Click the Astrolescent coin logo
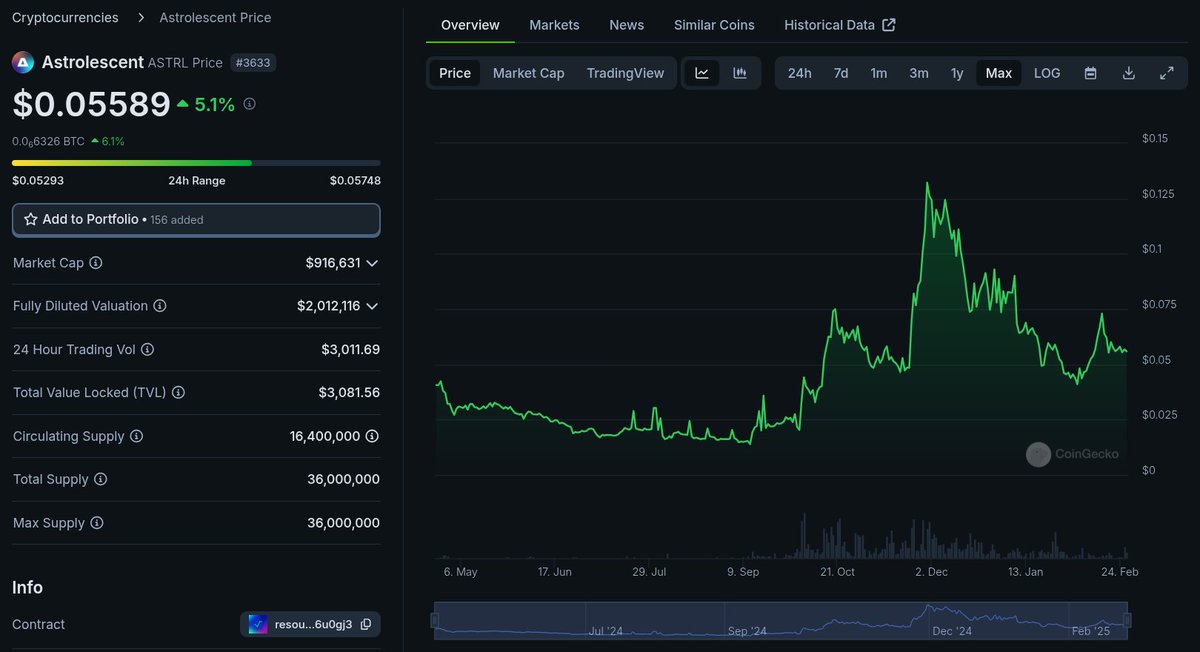This screenshot has height=652, width=1200. click(x=23, y=62)
